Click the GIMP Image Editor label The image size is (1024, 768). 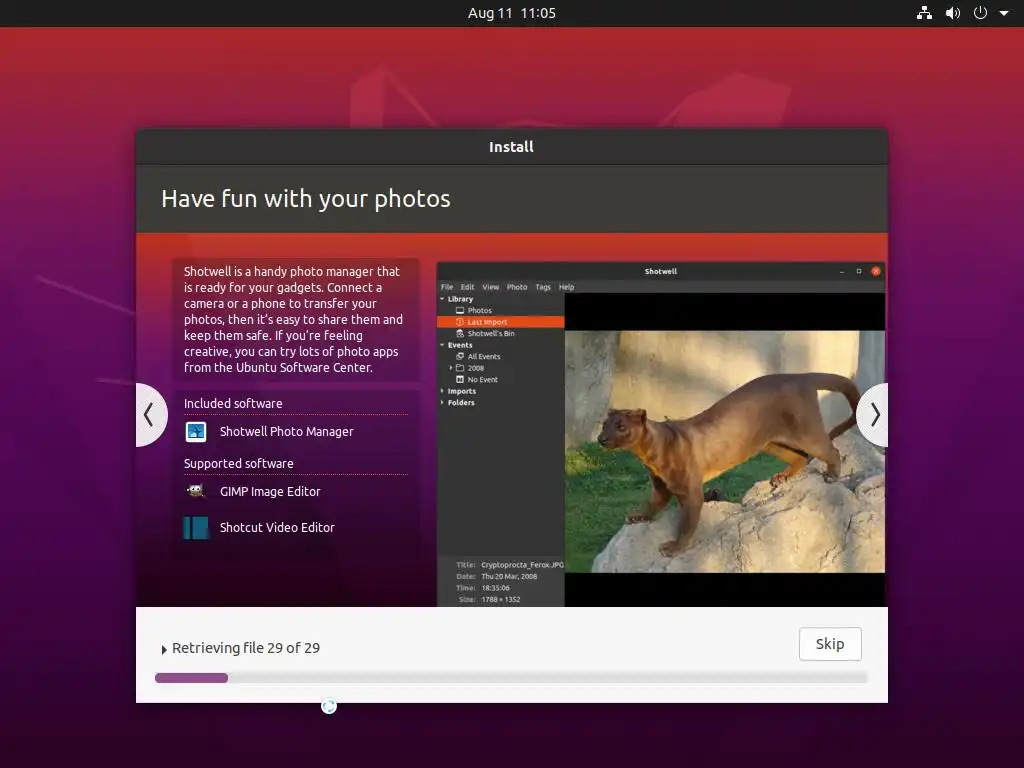(x=270, y=492)
